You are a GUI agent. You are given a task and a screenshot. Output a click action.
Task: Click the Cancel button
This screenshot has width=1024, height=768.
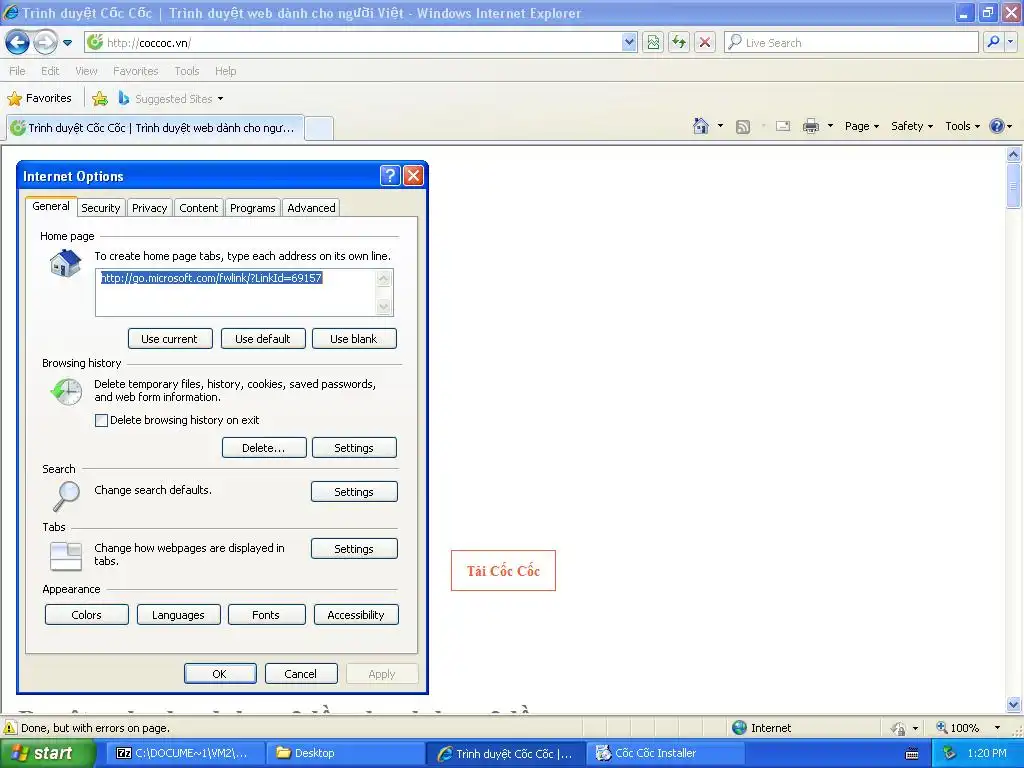301,674
